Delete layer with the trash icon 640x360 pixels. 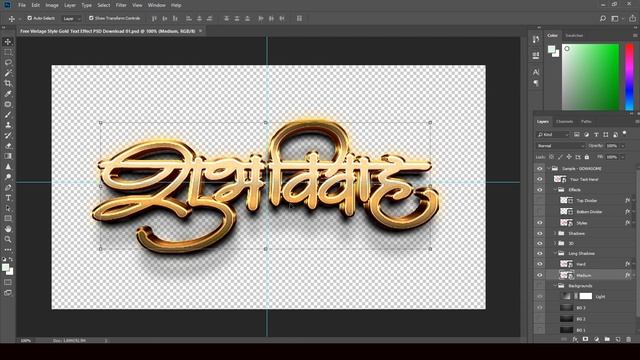[629, 339]
